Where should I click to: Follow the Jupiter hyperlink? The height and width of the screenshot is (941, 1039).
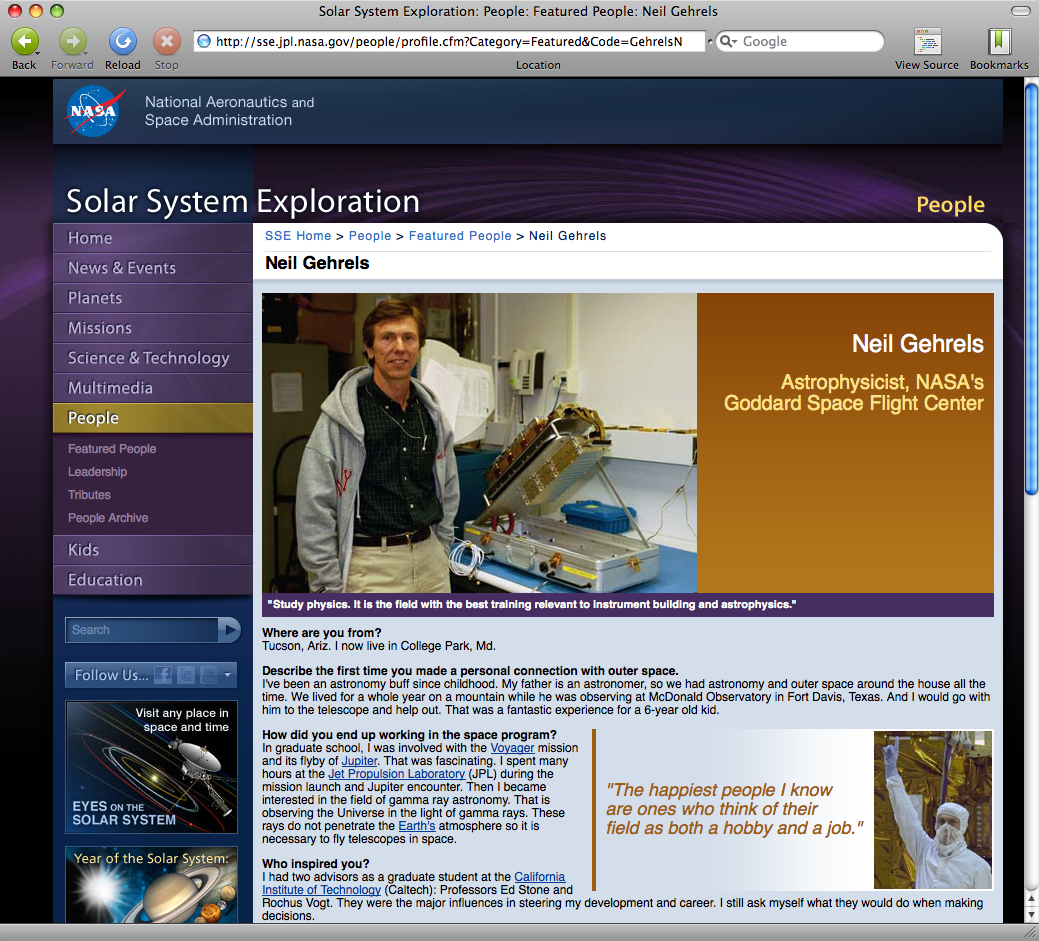point(359,761)
